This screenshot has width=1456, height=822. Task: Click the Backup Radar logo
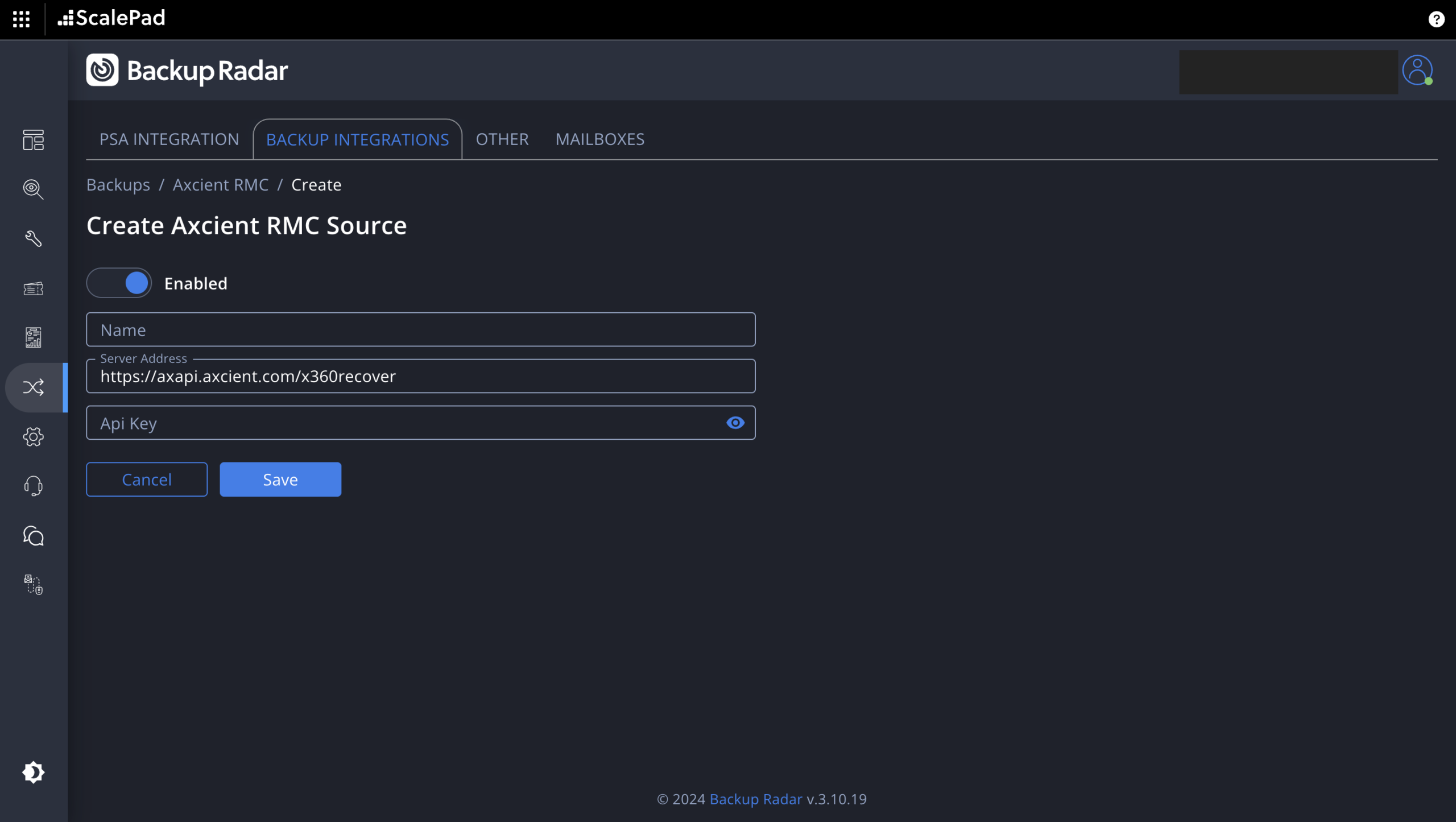point(187,71)
